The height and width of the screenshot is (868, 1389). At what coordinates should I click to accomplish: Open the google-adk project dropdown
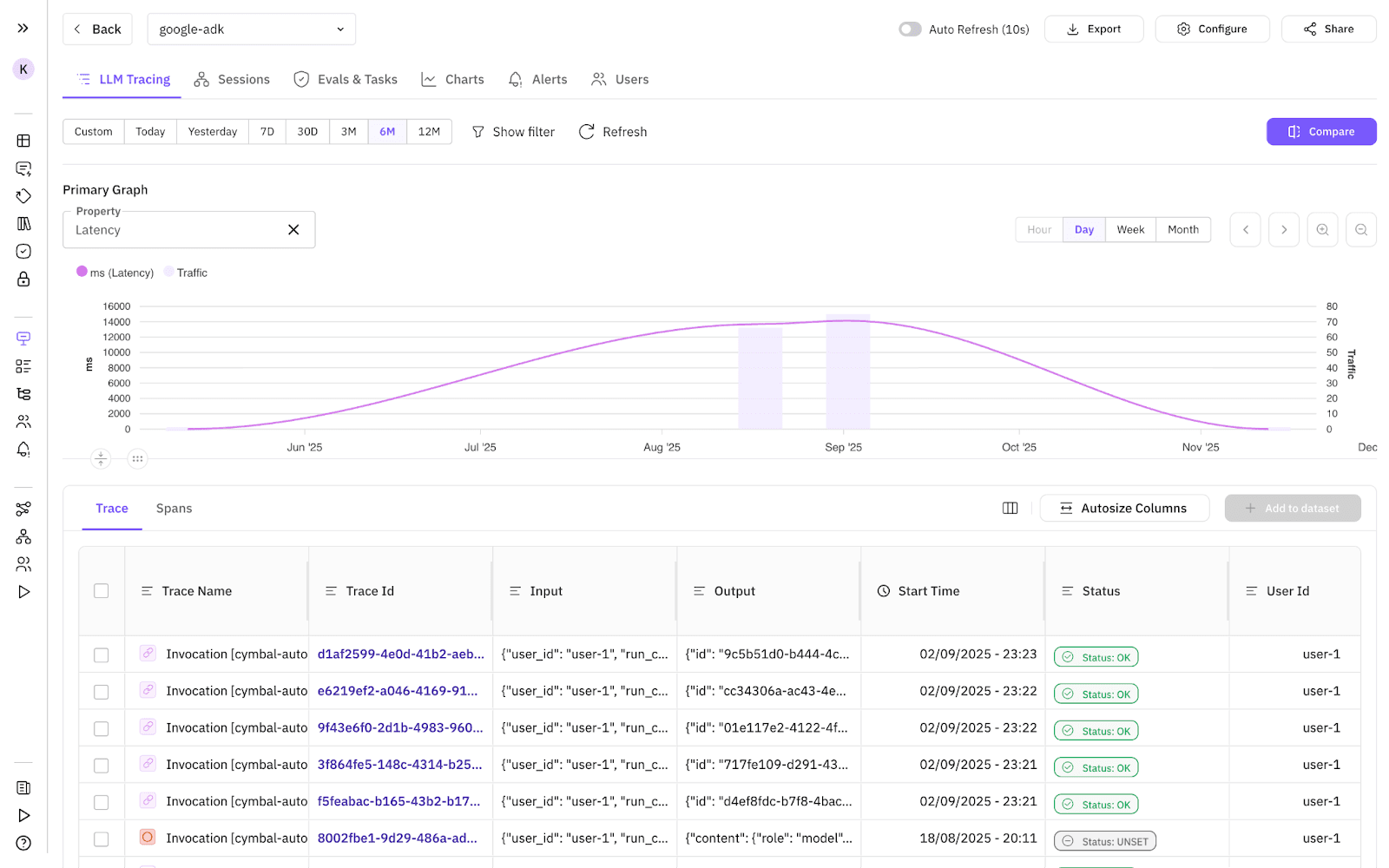tap(251, 30)
